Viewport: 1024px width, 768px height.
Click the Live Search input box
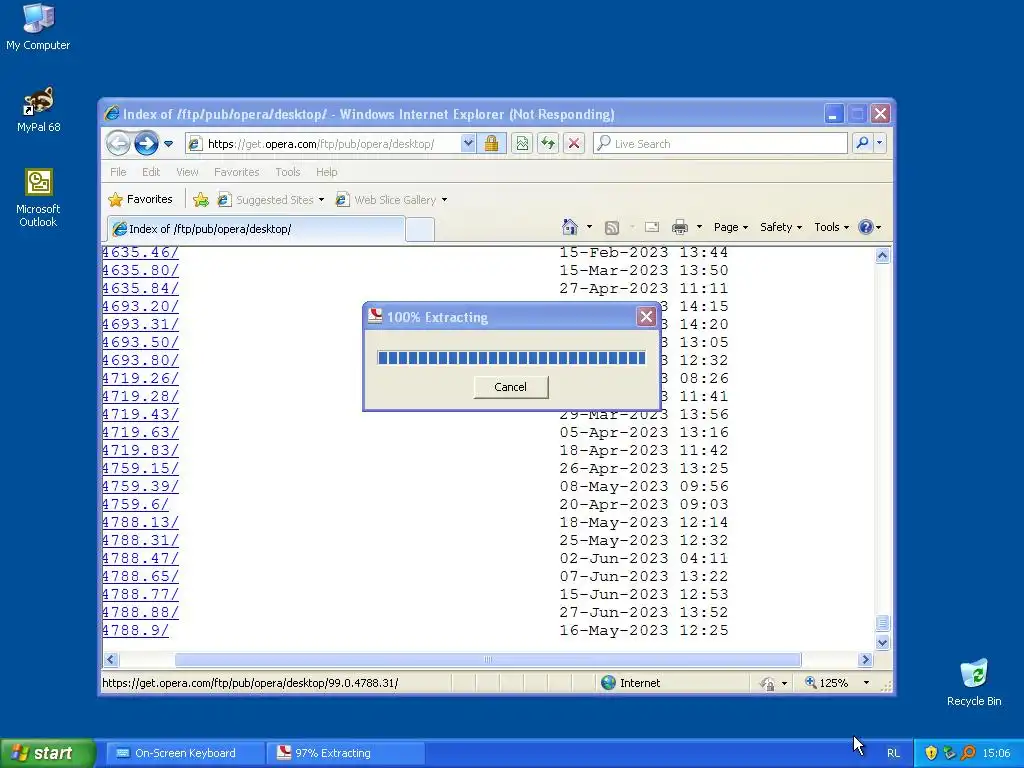pyautogui.click(x=720, y=144)
